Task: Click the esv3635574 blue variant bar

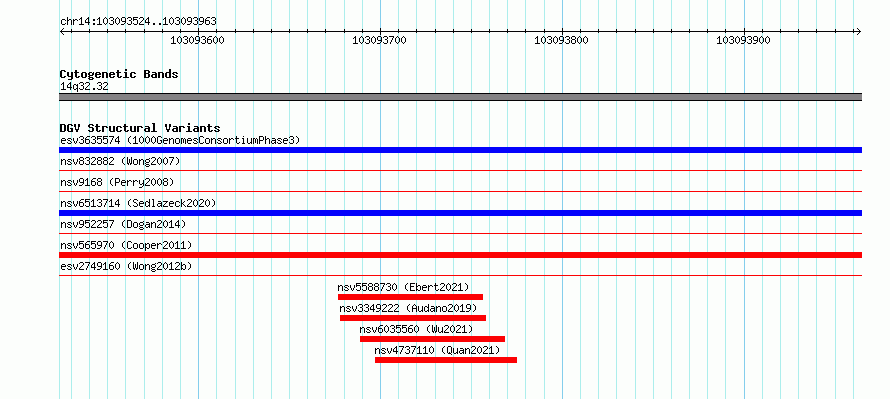Action: click(x=460, y=150)
